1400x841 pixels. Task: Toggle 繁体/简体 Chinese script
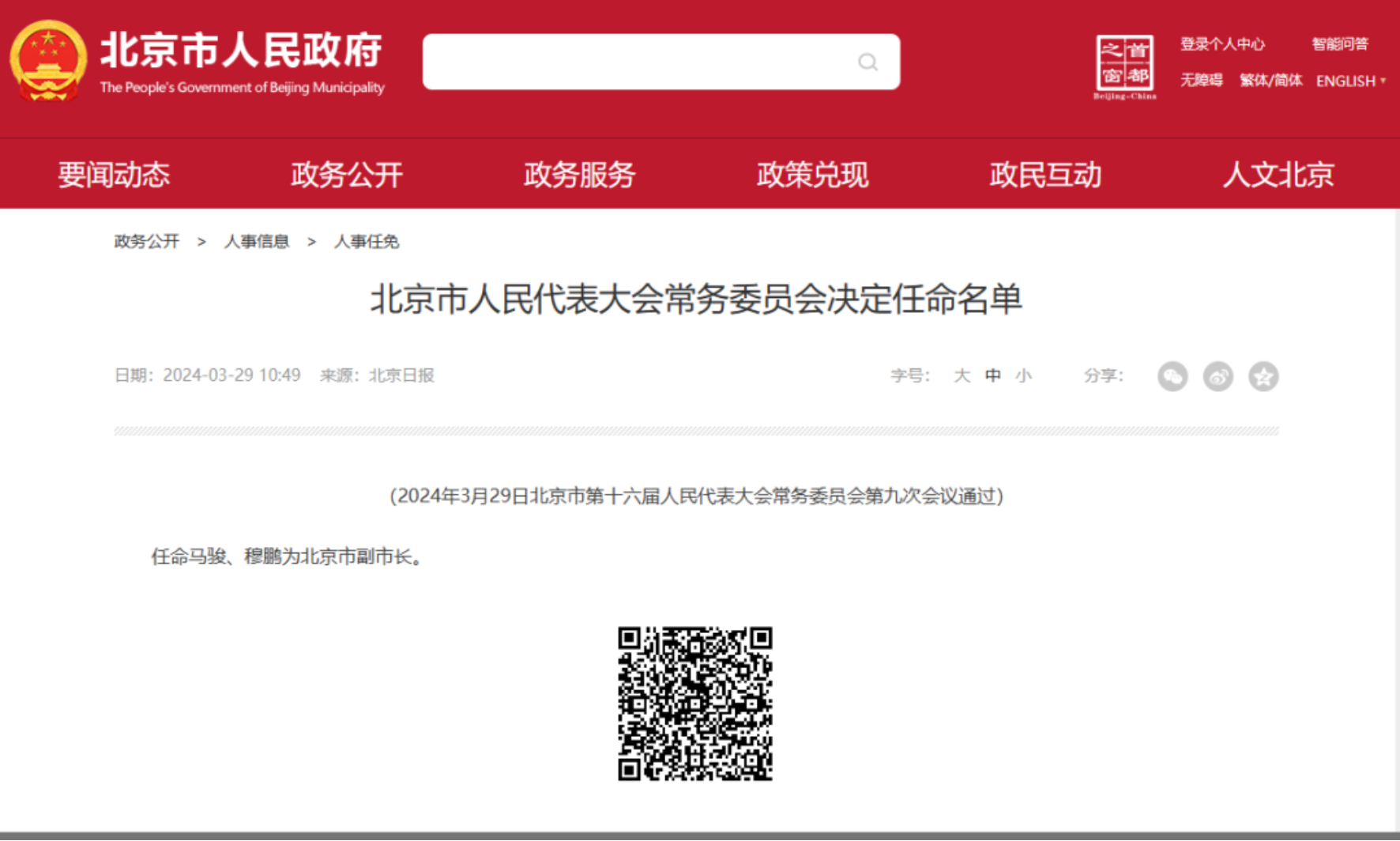1270,81
